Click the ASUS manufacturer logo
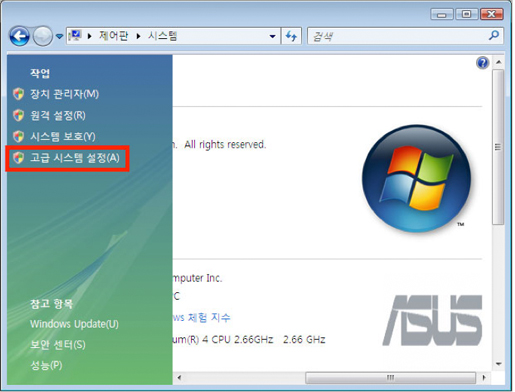Viewport: 515px width, 392px height. (x=432, y=320)
